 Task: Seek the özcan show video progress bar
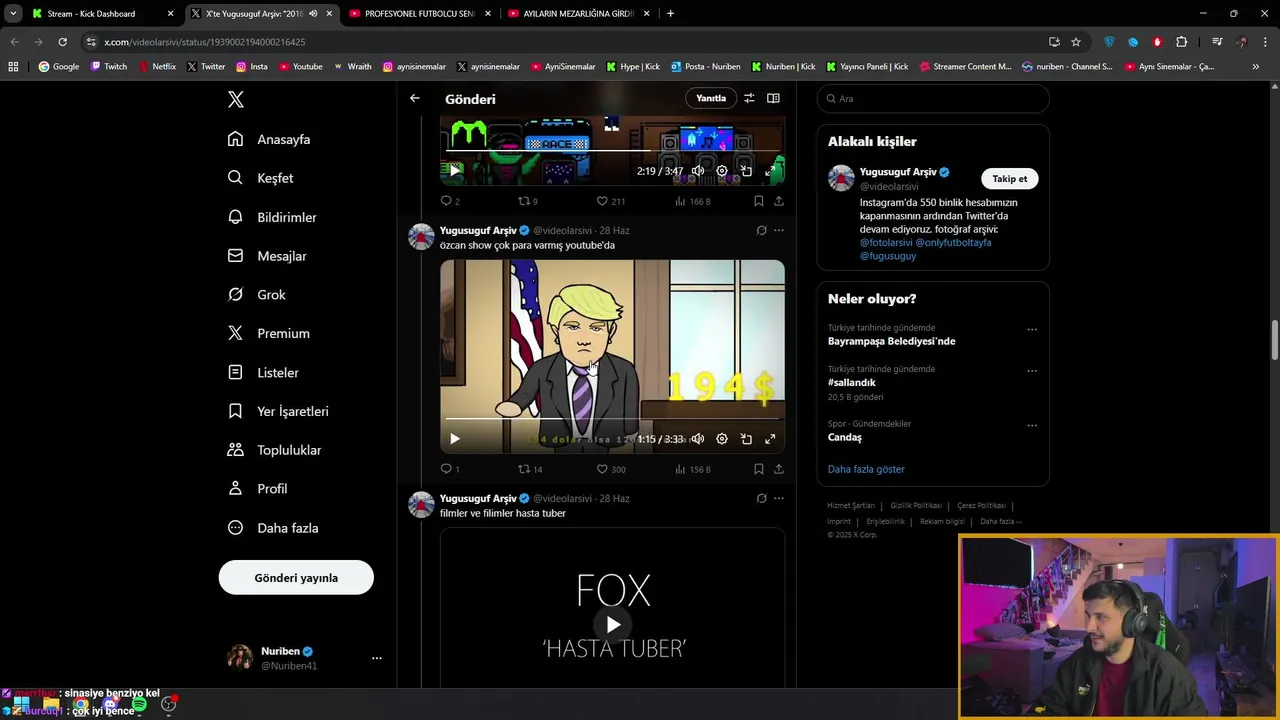pyautogui.click(x=612, y=419)
